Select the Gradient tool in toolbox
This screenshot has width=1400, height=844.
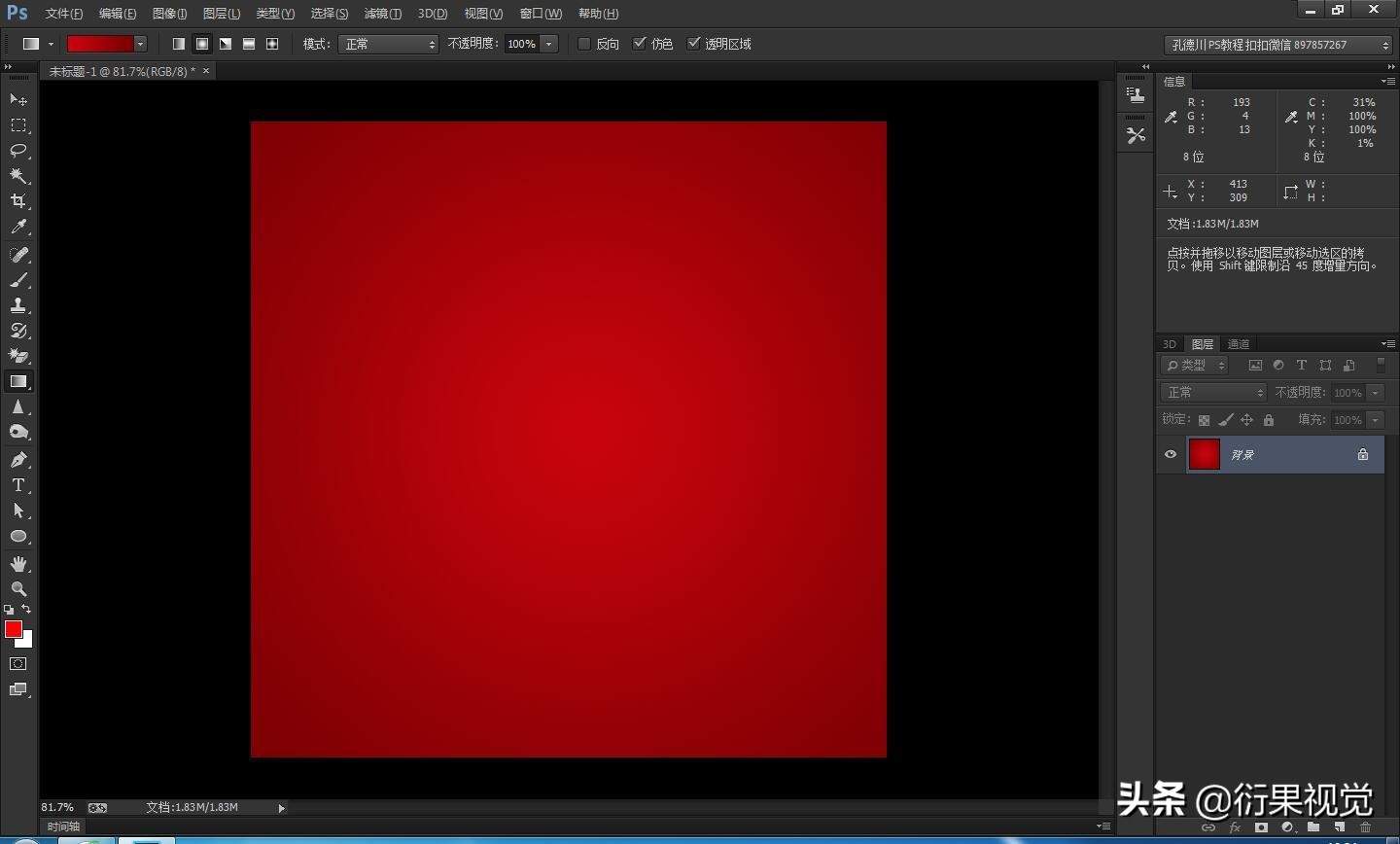(18, 381)
